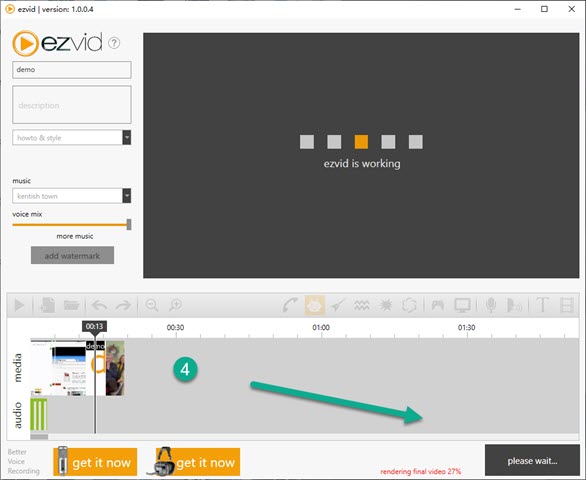Zoom in the timeline with the plus magnifier
This screenshot has height=480, width=586.
175,305
